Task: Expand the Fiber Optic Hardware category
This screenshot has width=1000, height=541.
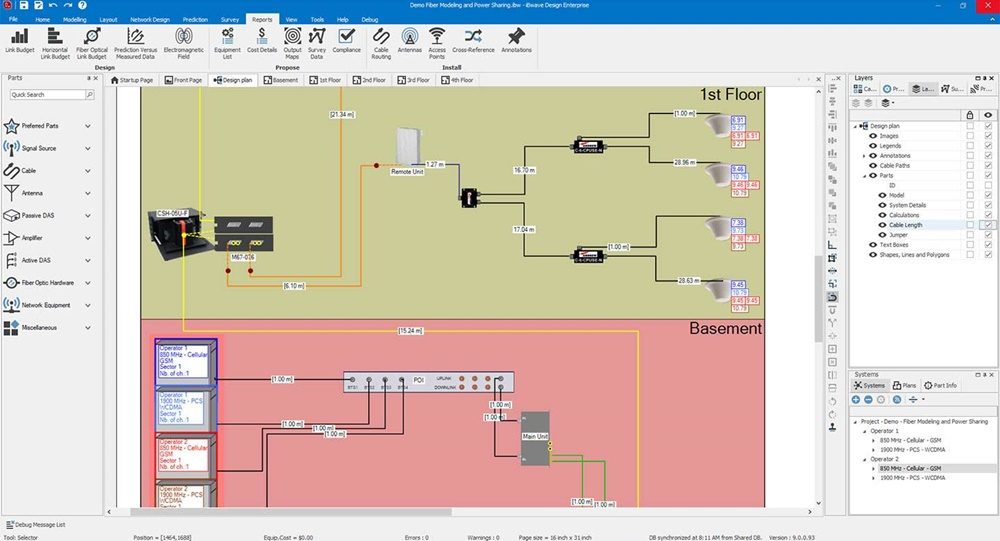Action: point(88,283)
